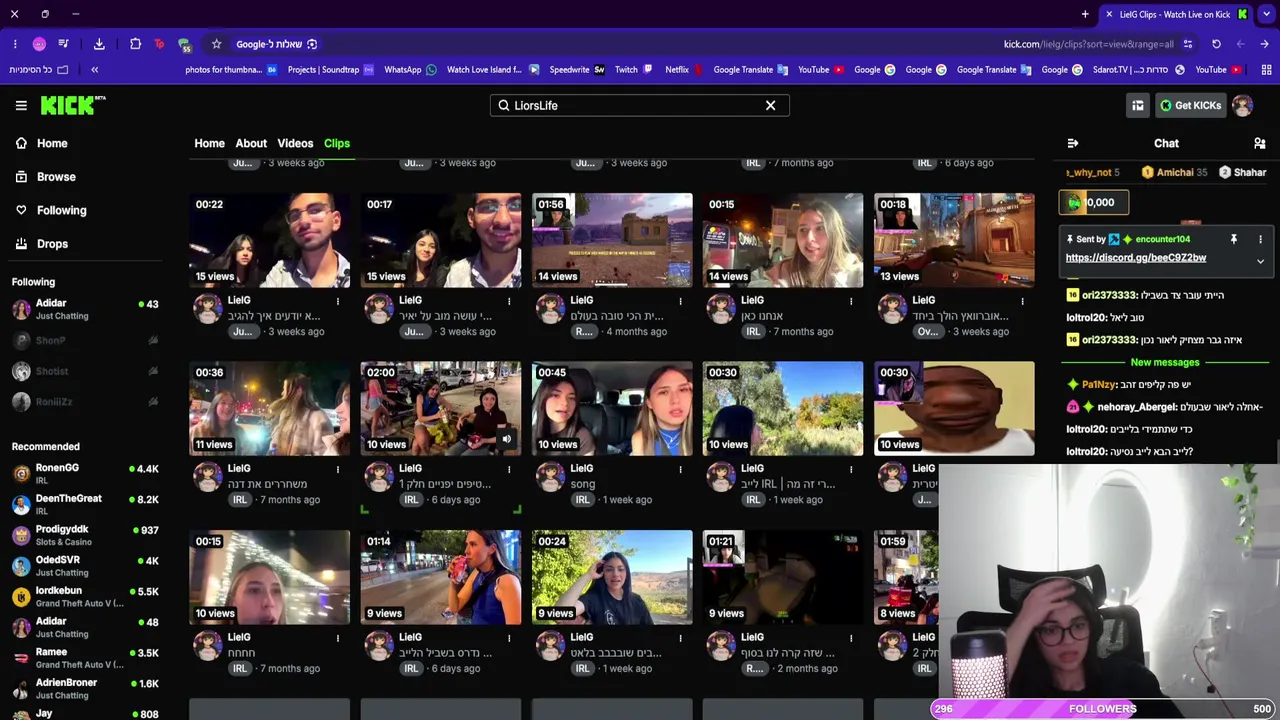This screenshot has height=720, width=1280.
Task: Open the 01:14 clip thumbnail, 9 views
Action: pos(441,577)
